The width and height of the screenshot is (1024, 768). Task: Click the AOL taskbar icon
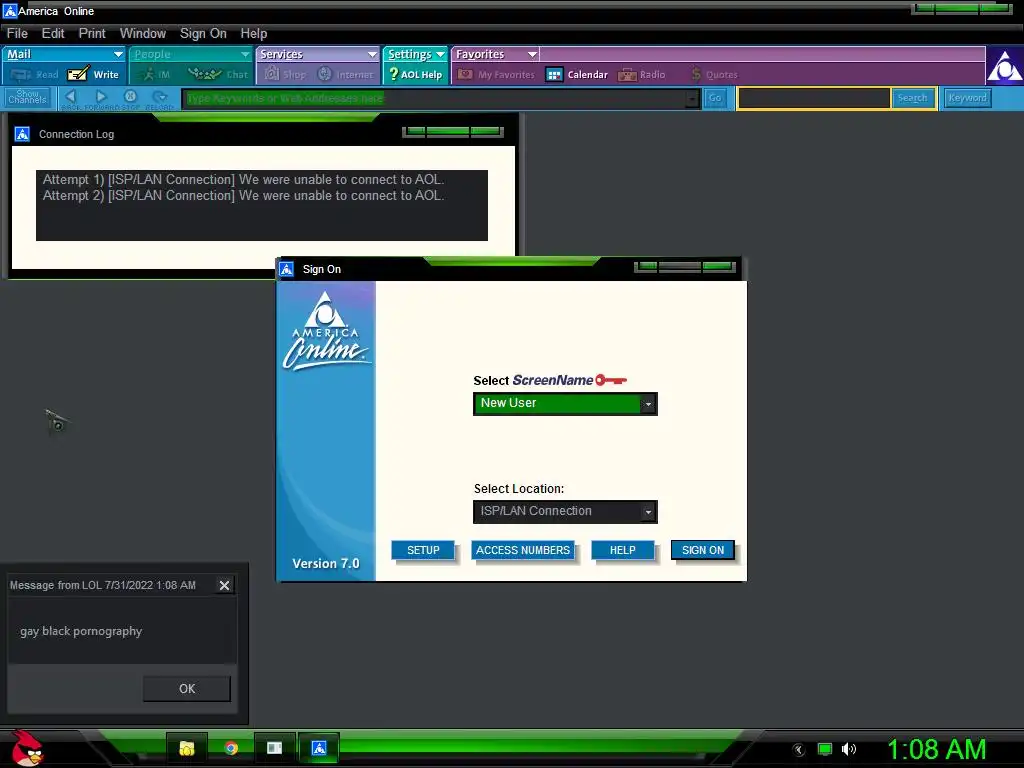[x=319, y=748]
